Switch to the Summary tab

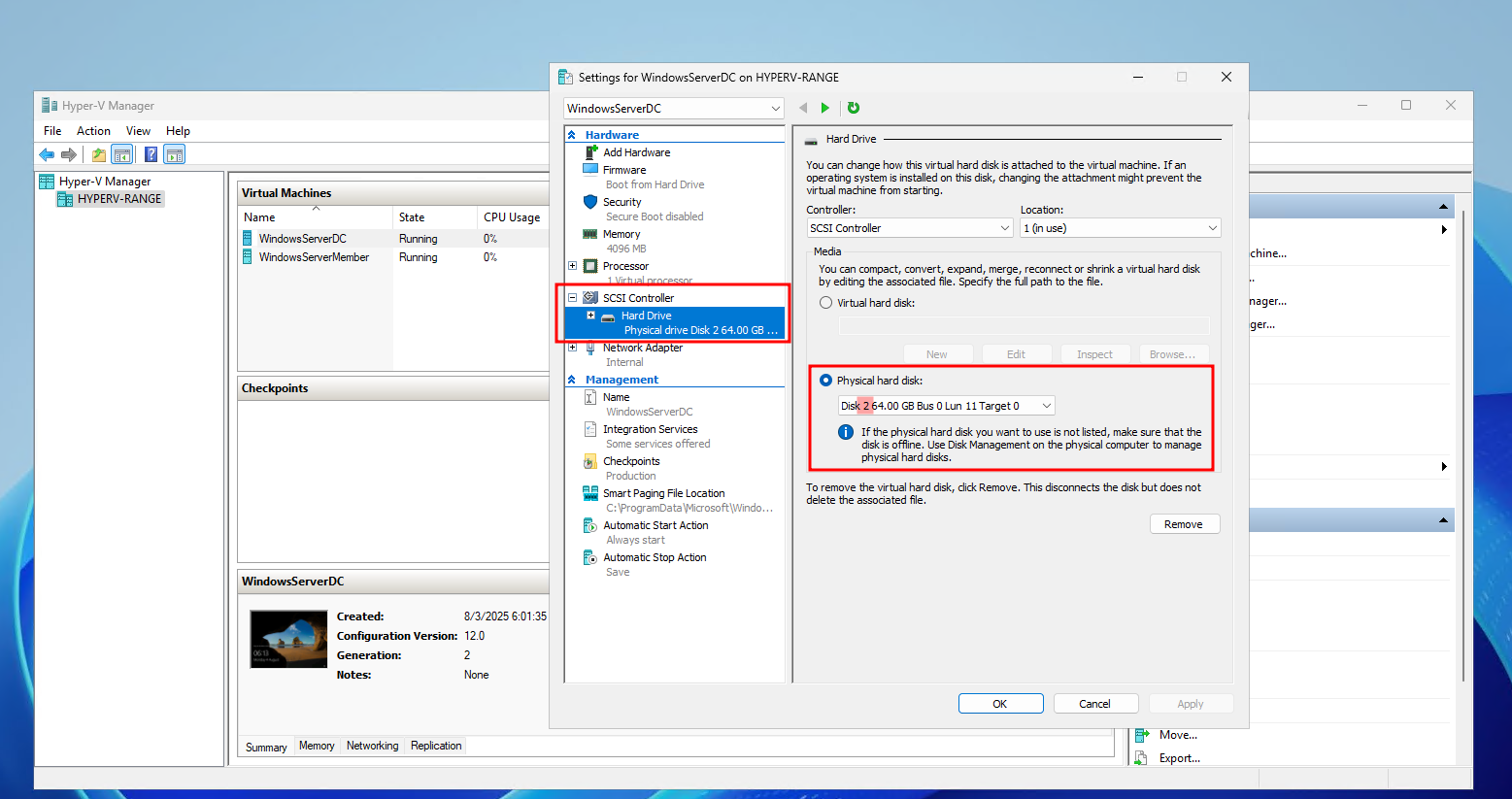click(x=266, y=747)
